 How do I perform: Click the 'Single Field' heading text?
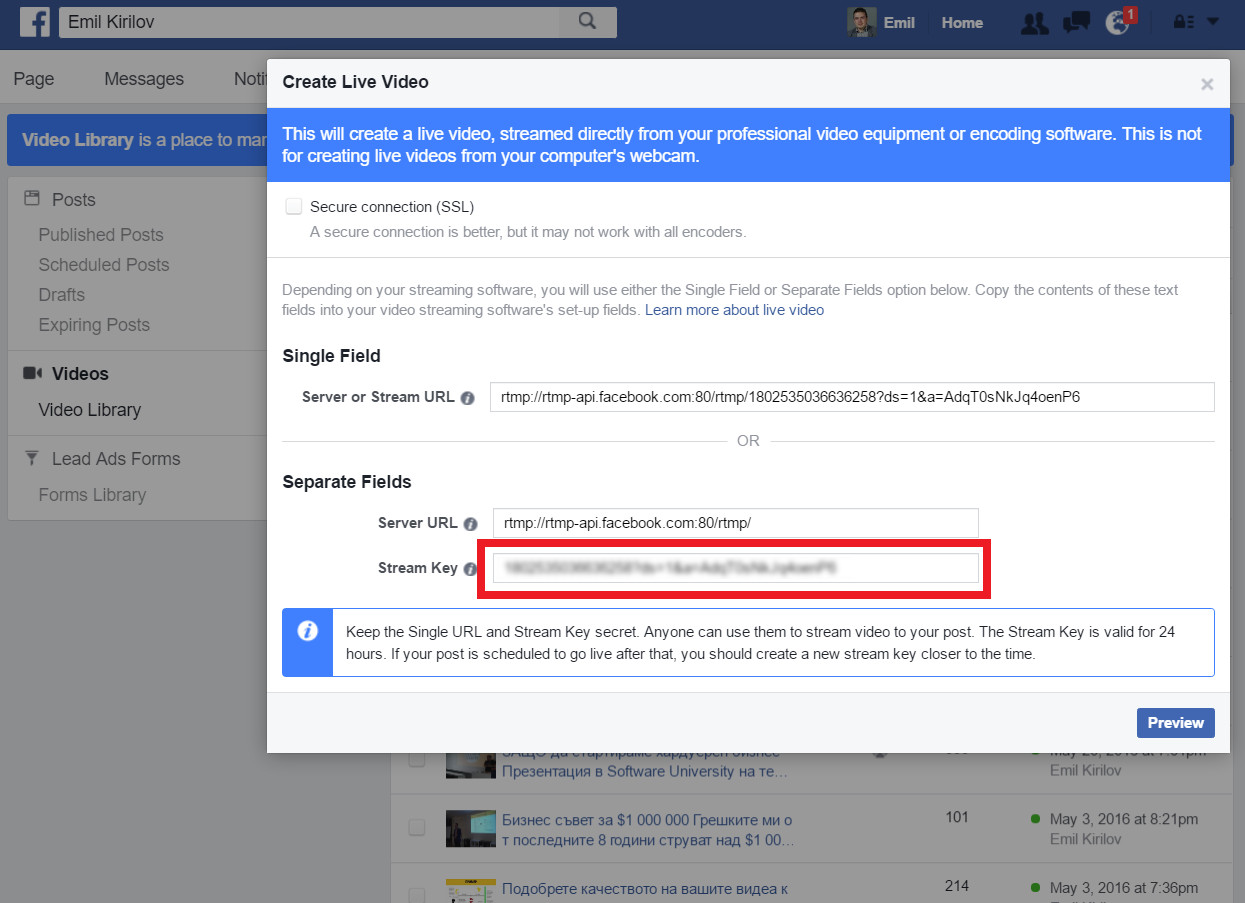[x=332, y=356]
